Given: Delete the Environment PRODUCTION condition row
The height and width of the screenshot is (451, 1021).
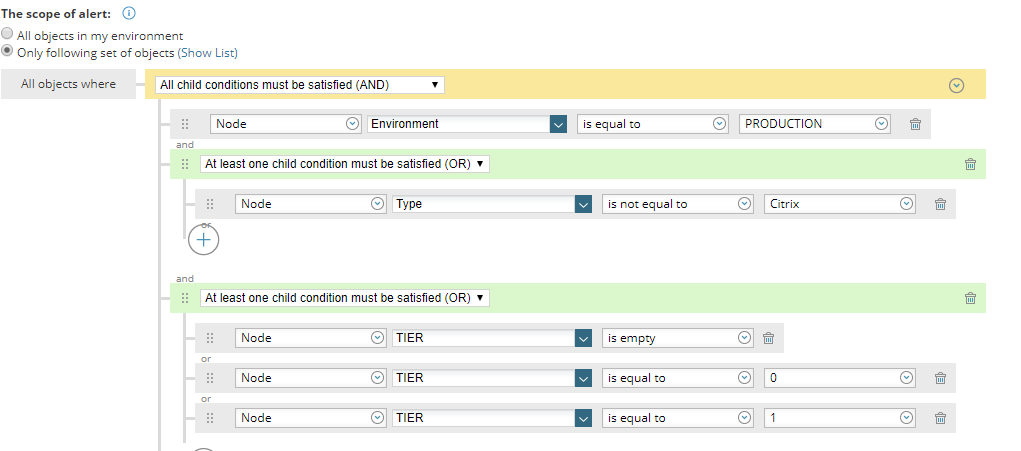Looking at the screenshot, I should click(915, 124).
